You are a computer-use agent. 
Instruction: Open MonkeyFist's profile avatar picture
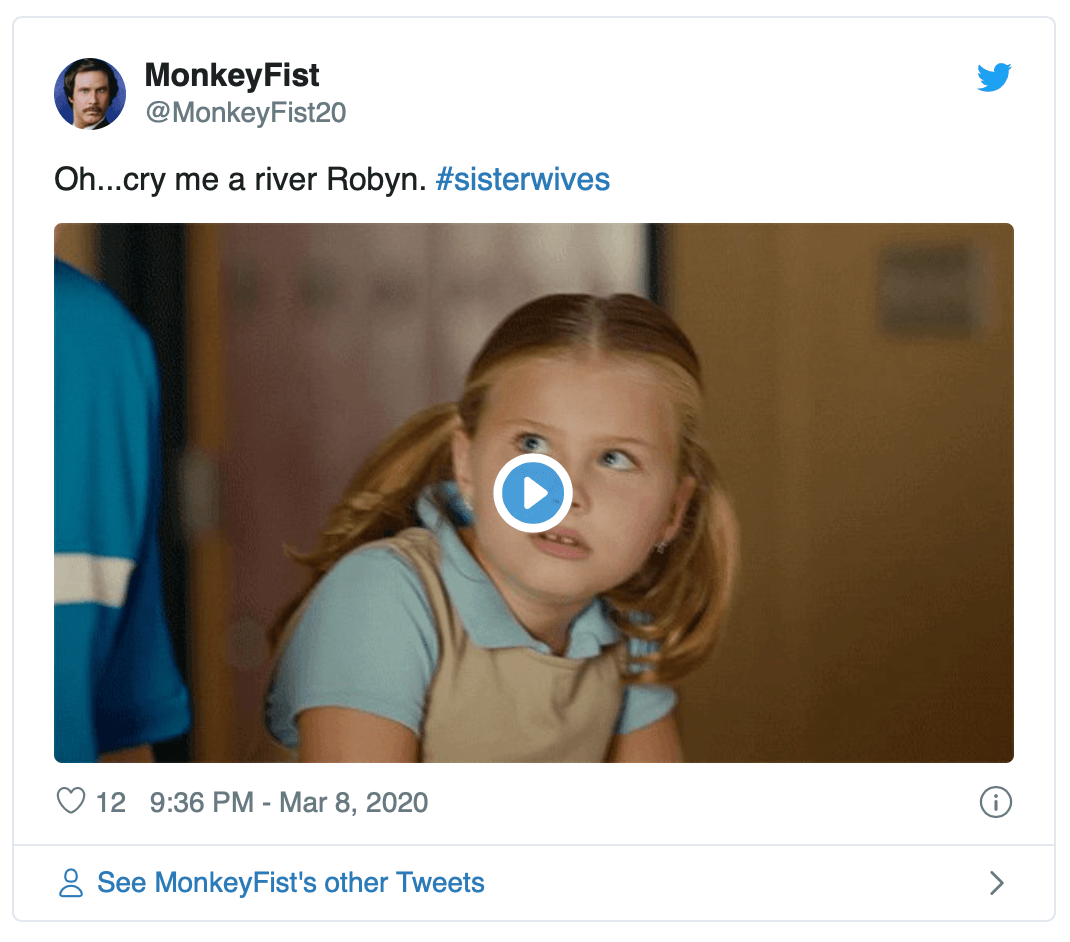[x=90, y=94]
